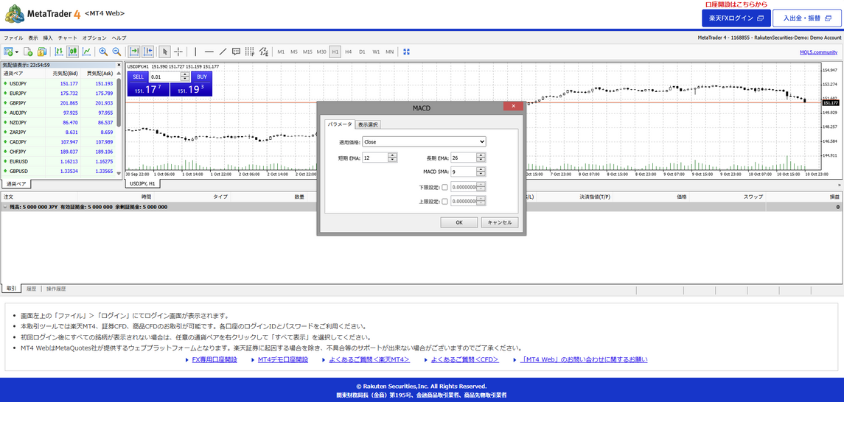Click the 楽天FXログイン button
844x422 pixels.
tap(735, 18)
